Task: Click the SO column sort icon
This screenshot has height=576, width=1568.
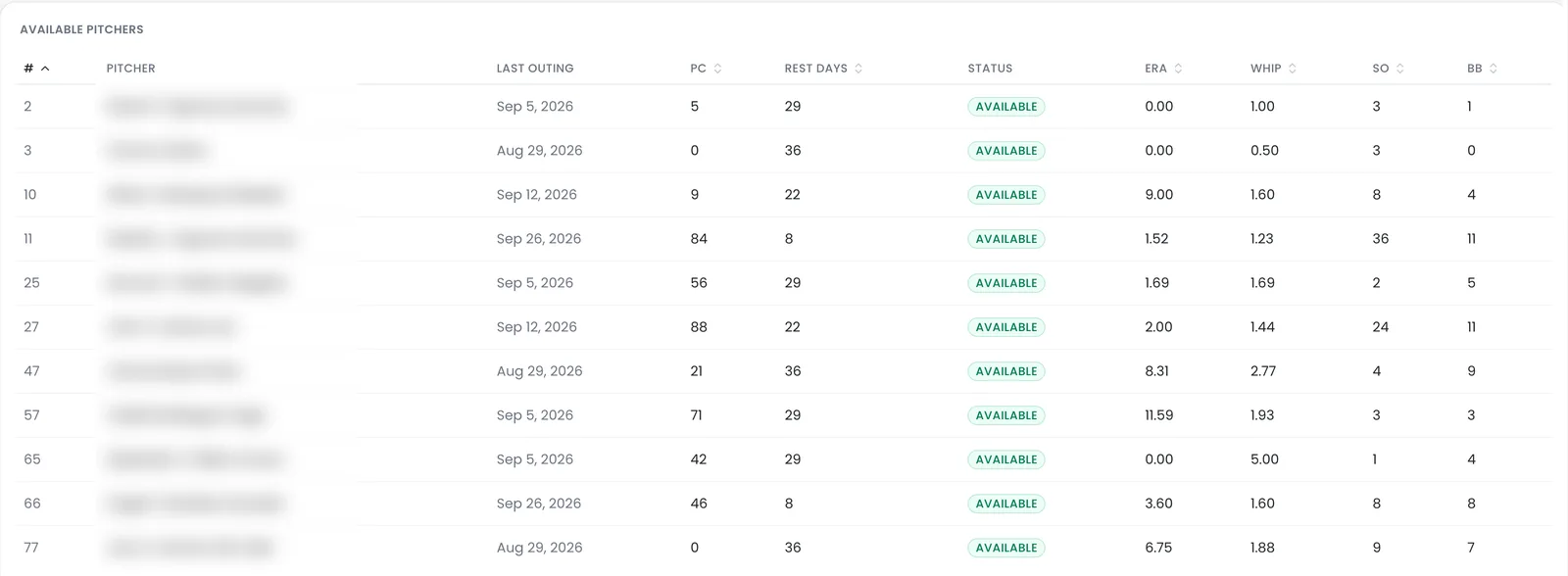Action: [x=1399, y=69]
